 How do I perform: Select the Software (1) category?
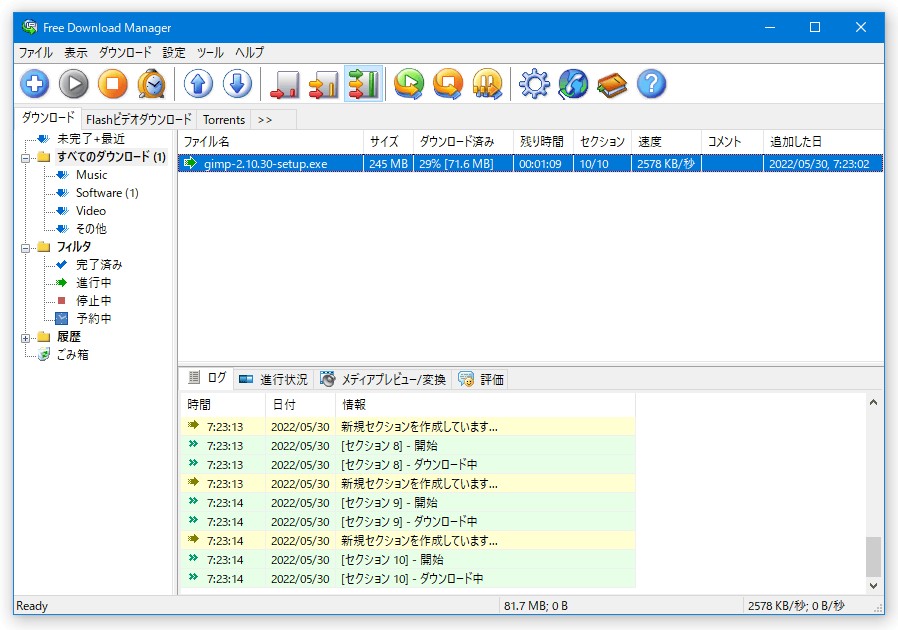coord(107,192)
